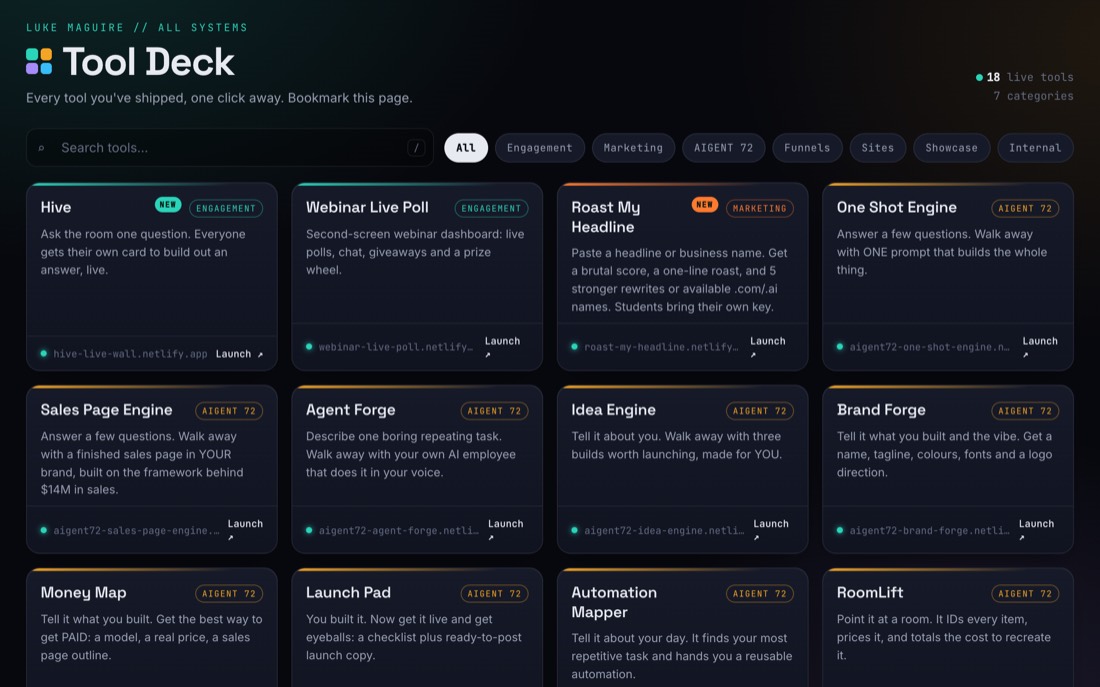Click the LUKE MAGUIRE // ALL SYSTEMS header text
The image size is (1100, 687).
(x=137, y=27)
